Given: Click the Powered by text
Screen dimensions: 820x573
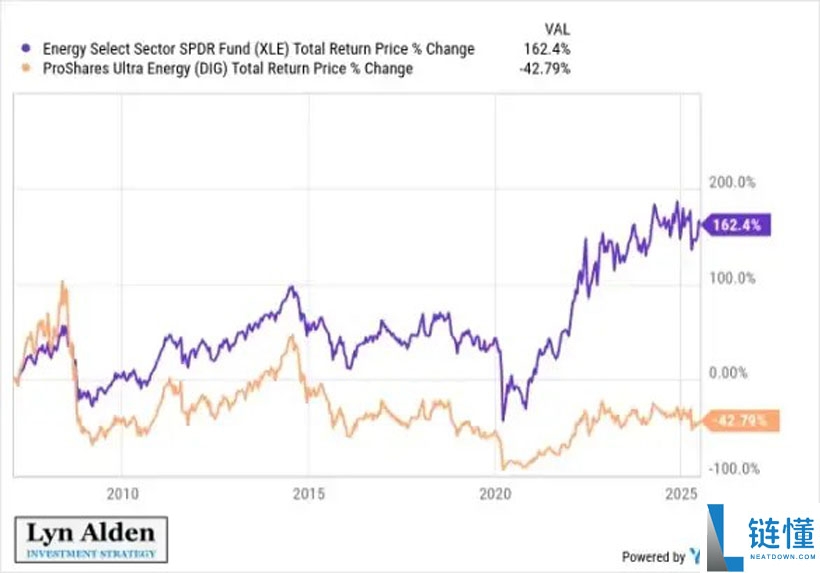Looking at the screenshot, I should 653,557.
